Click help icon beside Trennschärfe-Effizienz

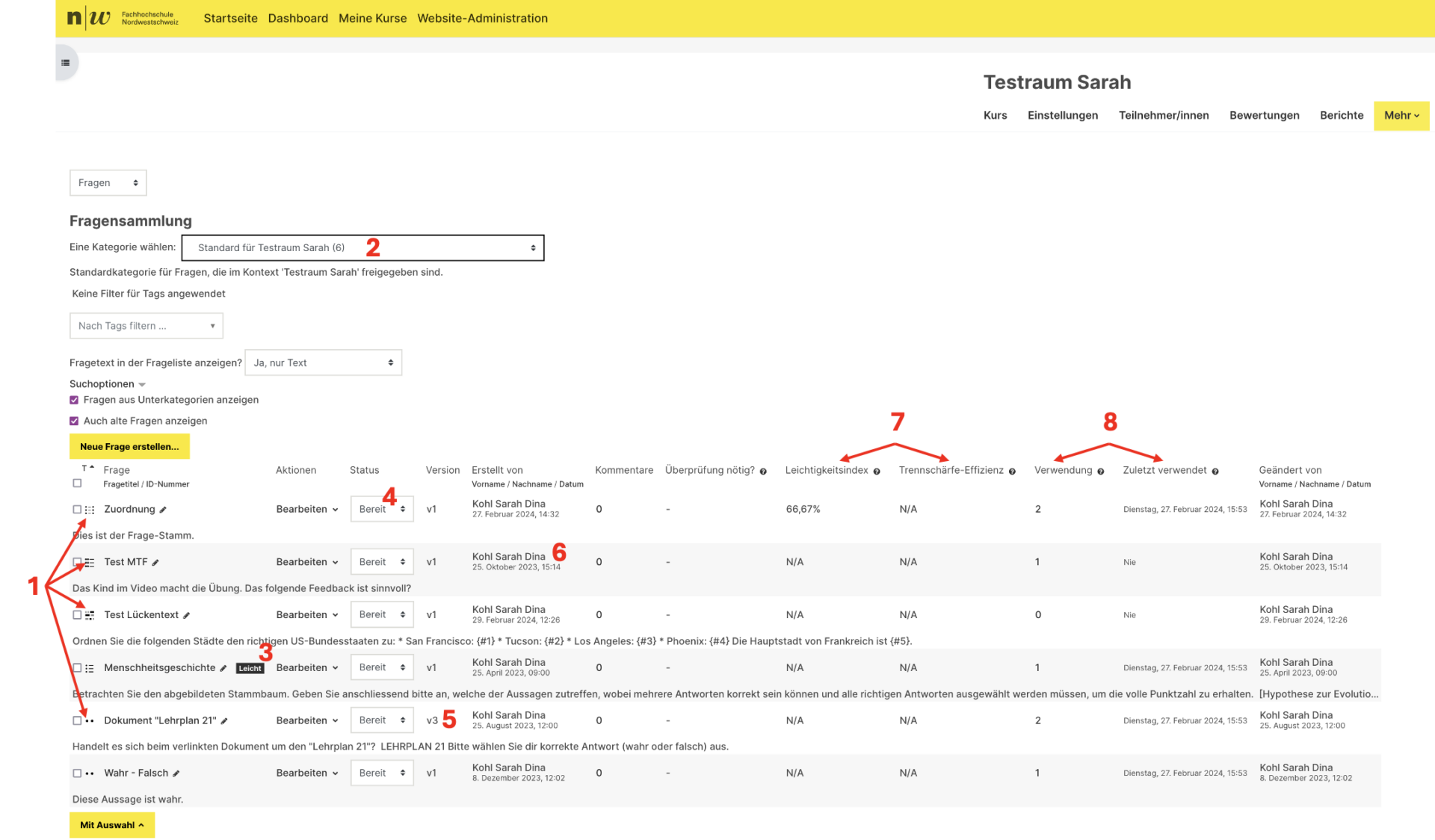point(1012,472)
